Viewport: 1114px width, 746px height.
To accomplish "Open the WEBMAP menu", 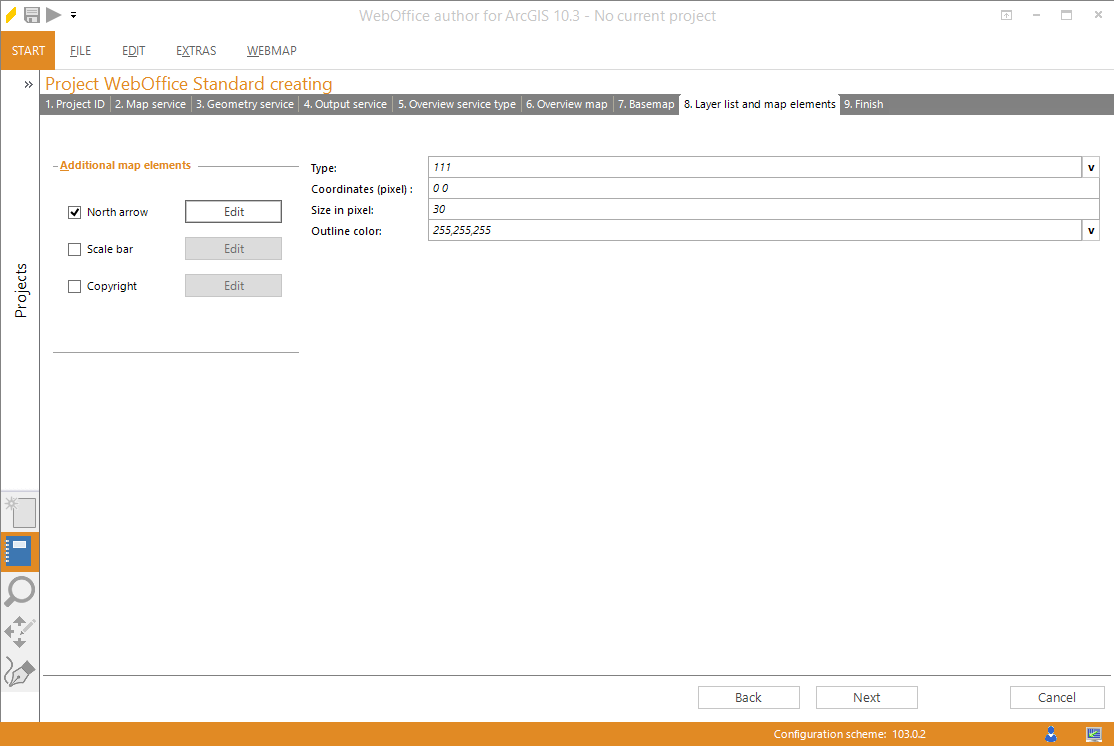I will [x=271, y=50].
